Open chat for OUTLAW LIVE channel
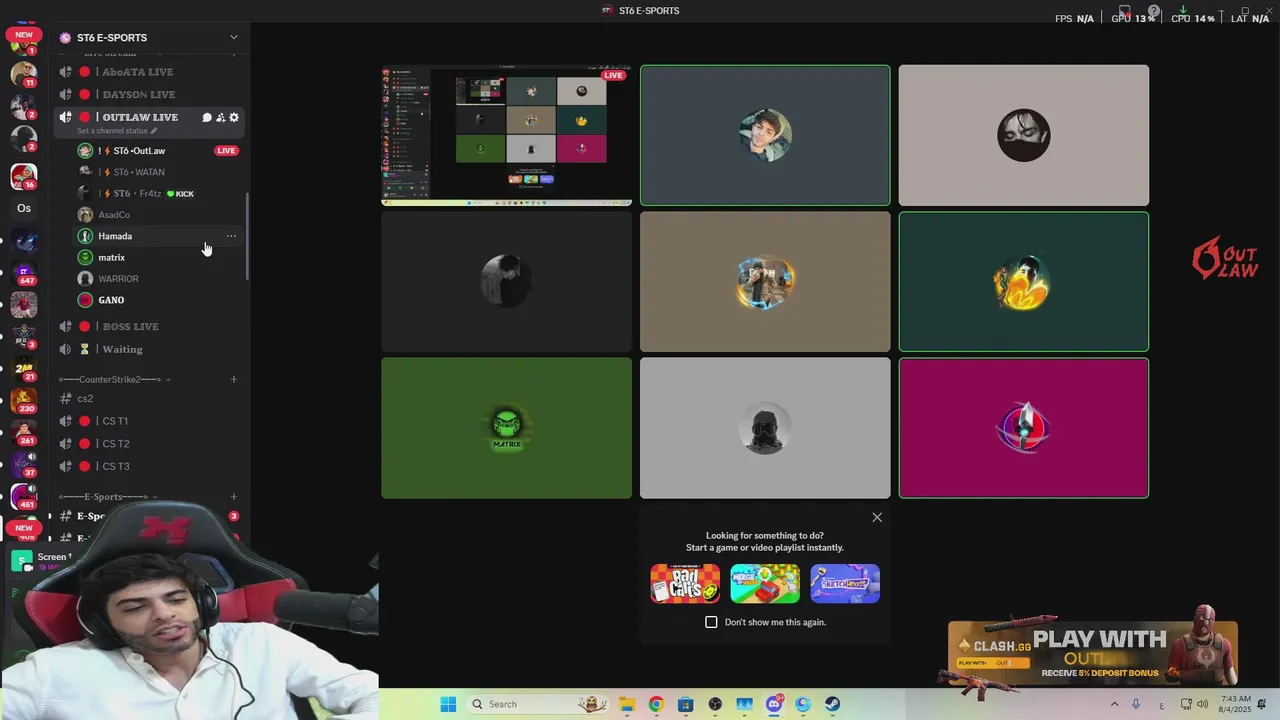 207,117
